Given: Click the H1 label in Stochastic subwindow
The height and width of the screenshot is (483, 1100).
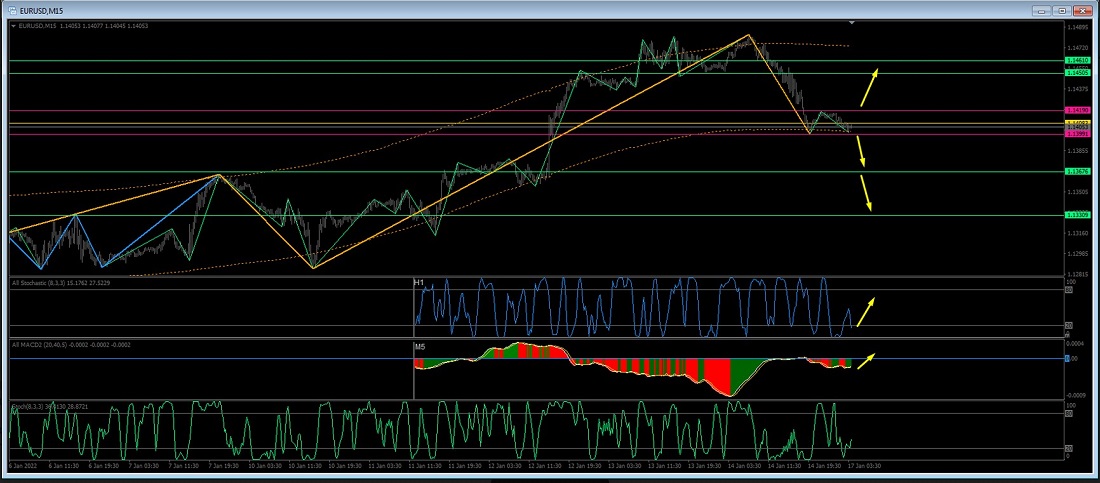Looking at the screenshot, I should [x=420, y=283].
